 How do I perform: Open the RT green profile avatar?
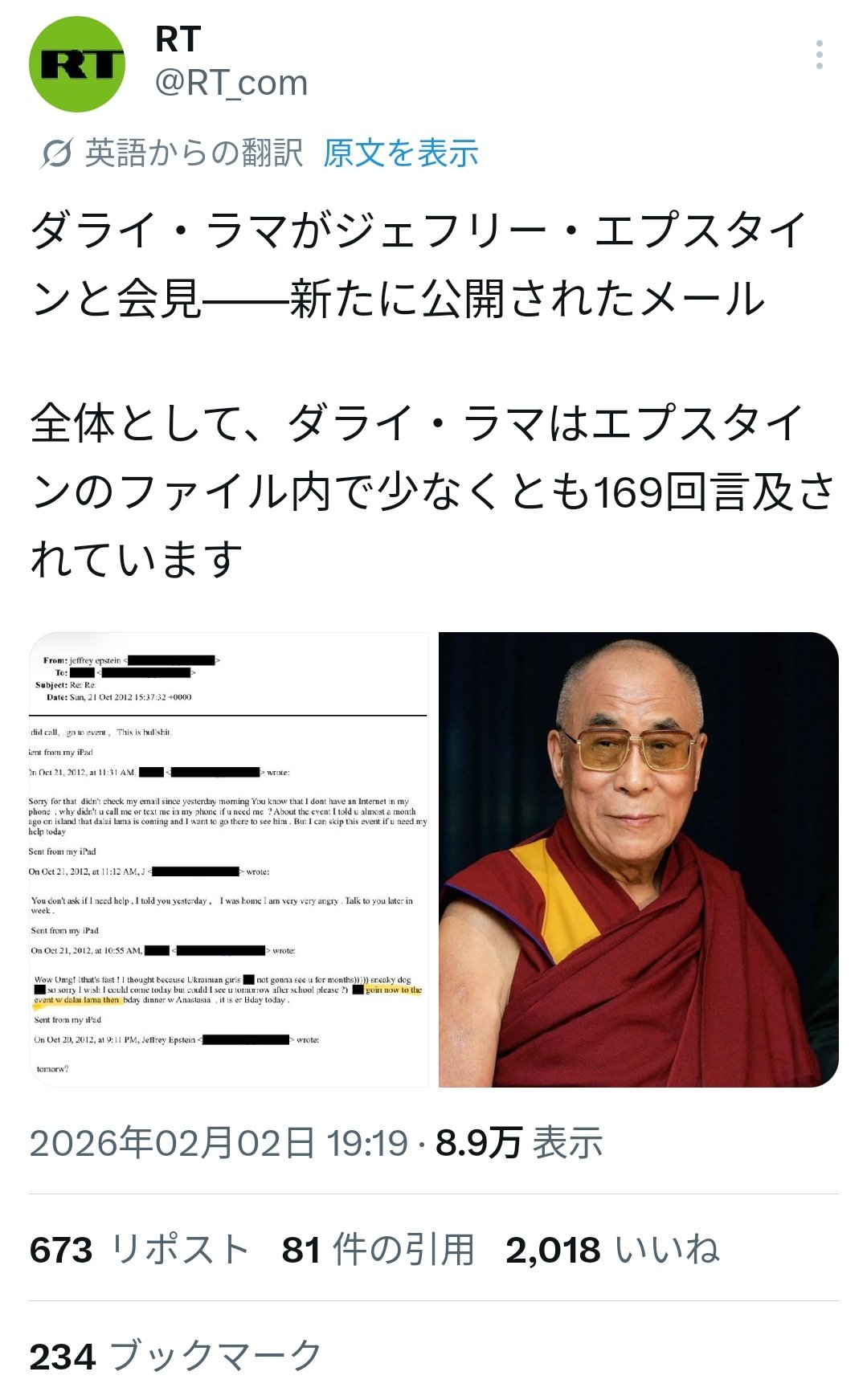(77, 63)
